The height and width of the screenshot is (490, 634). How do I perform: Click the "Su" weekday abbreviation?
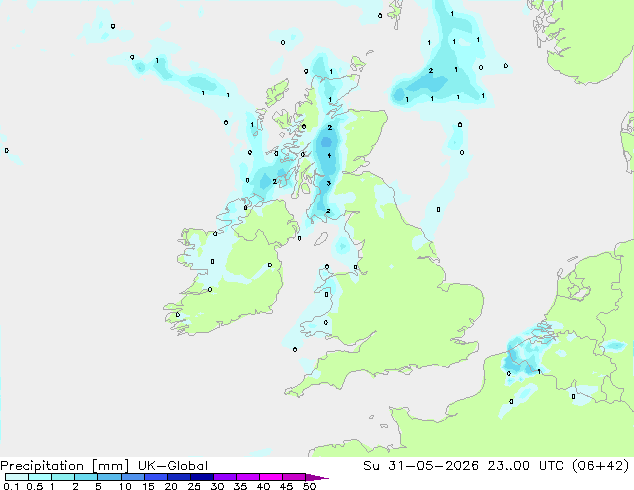click(371, 466)
